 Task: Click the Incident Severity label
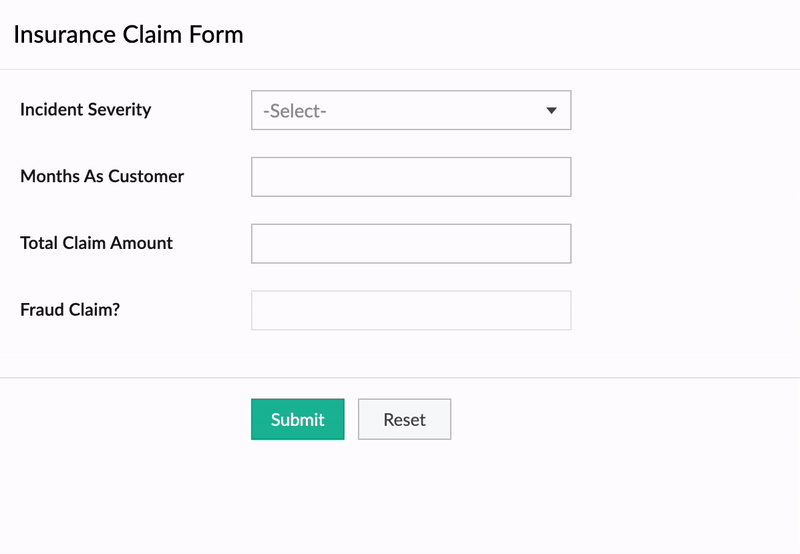[x=86, y=109]
